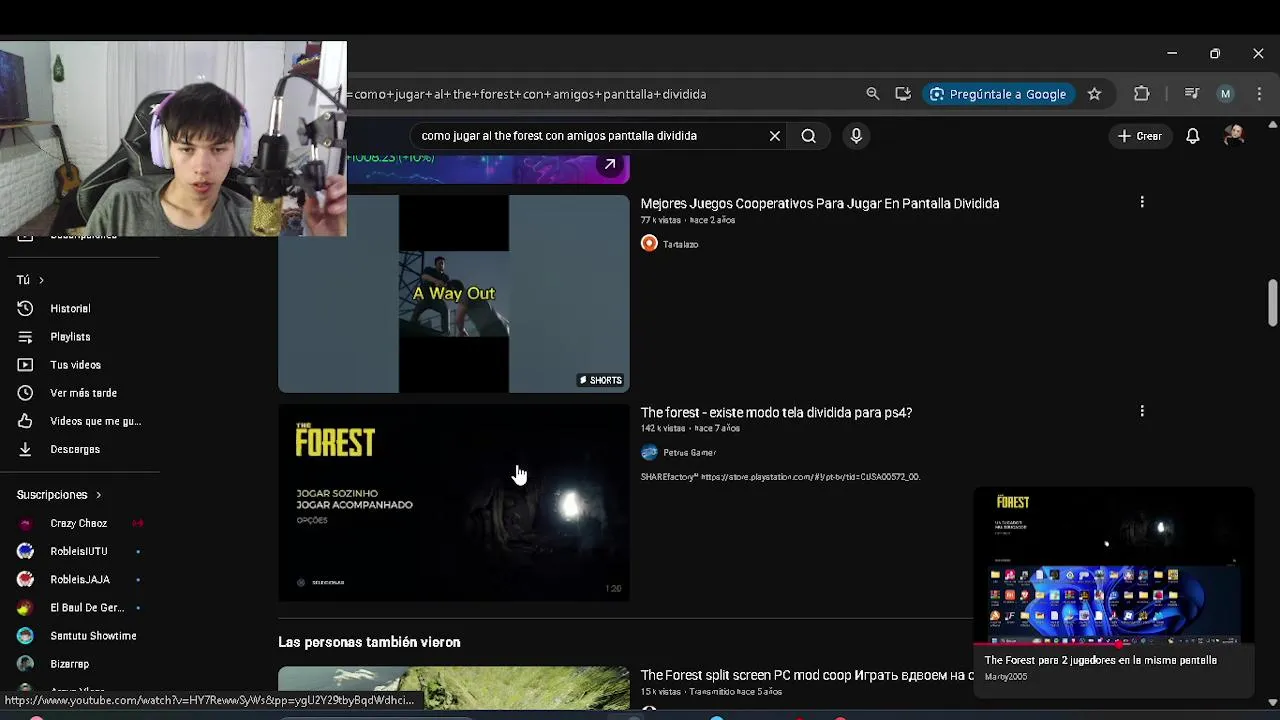Screen dimensions: 1280x720
Task: Open the account avatar menu
Action: pos(1234,136)
